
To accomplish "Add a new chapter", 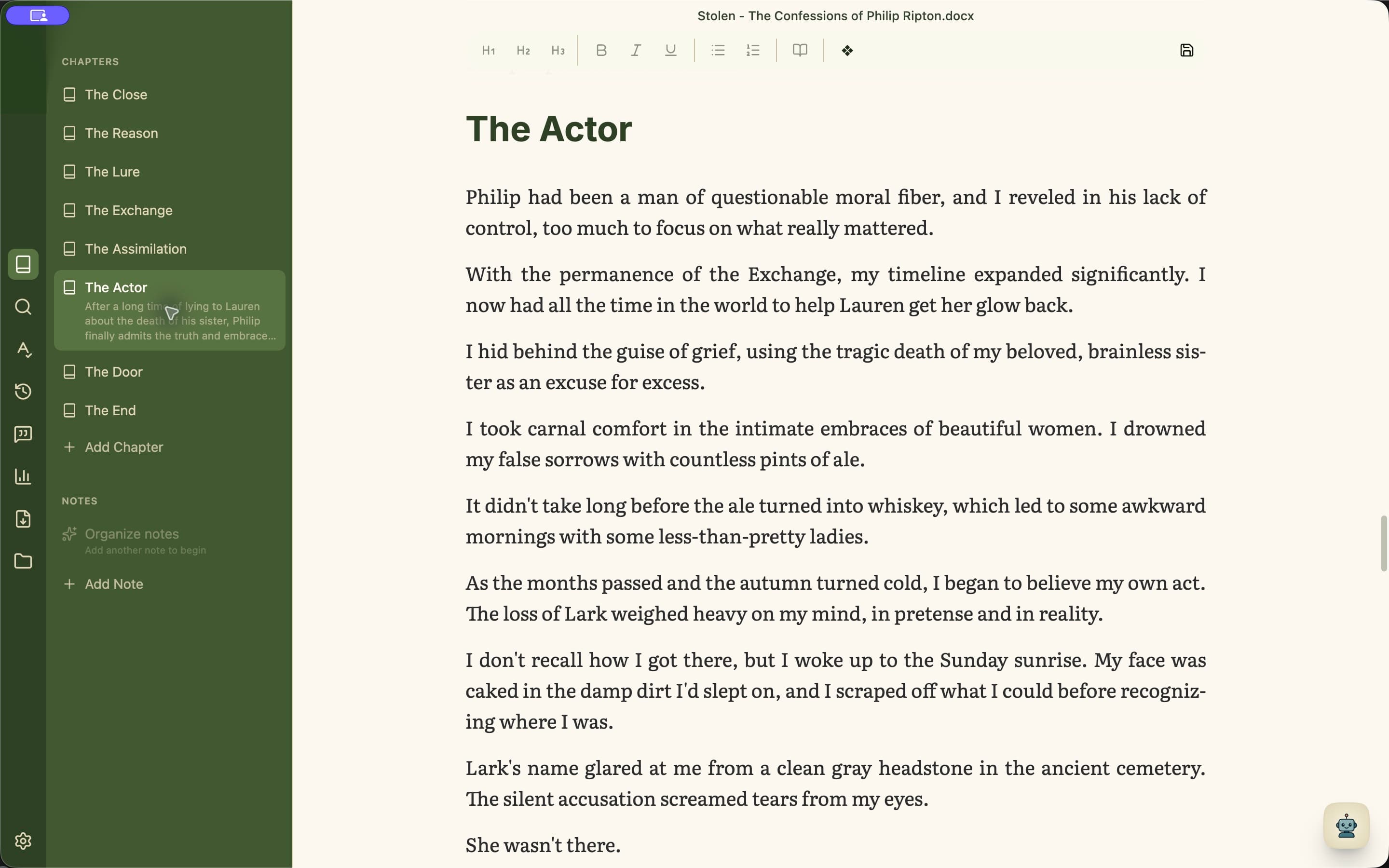I will click(x=169, y=447).
